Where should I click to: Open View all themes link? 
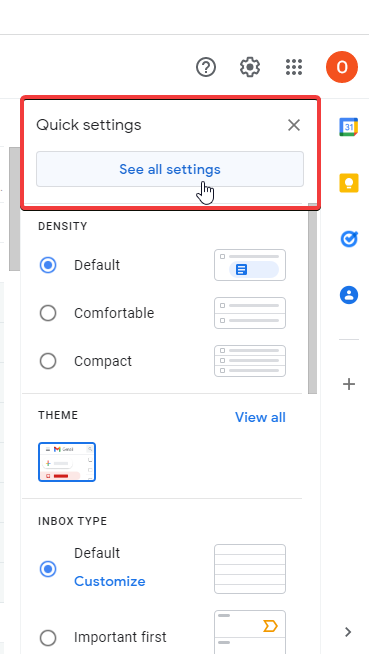[x=260, y=417]
